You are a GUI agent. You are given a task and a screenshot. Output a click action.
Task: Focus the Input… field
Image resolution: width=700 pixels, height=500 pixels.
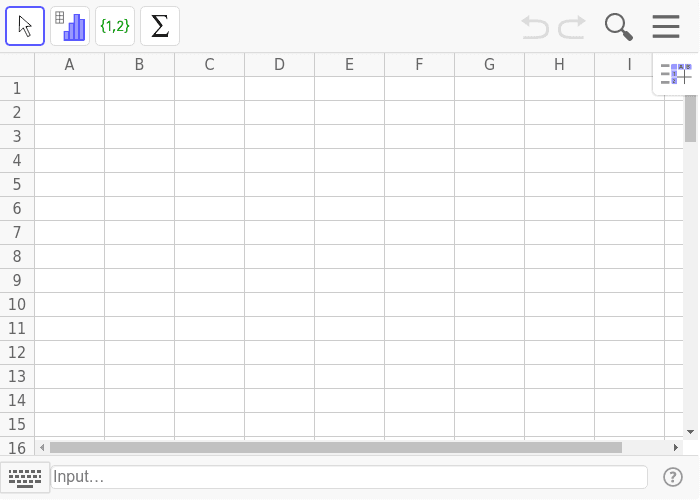pyautogui.click(x=349, y=477)
